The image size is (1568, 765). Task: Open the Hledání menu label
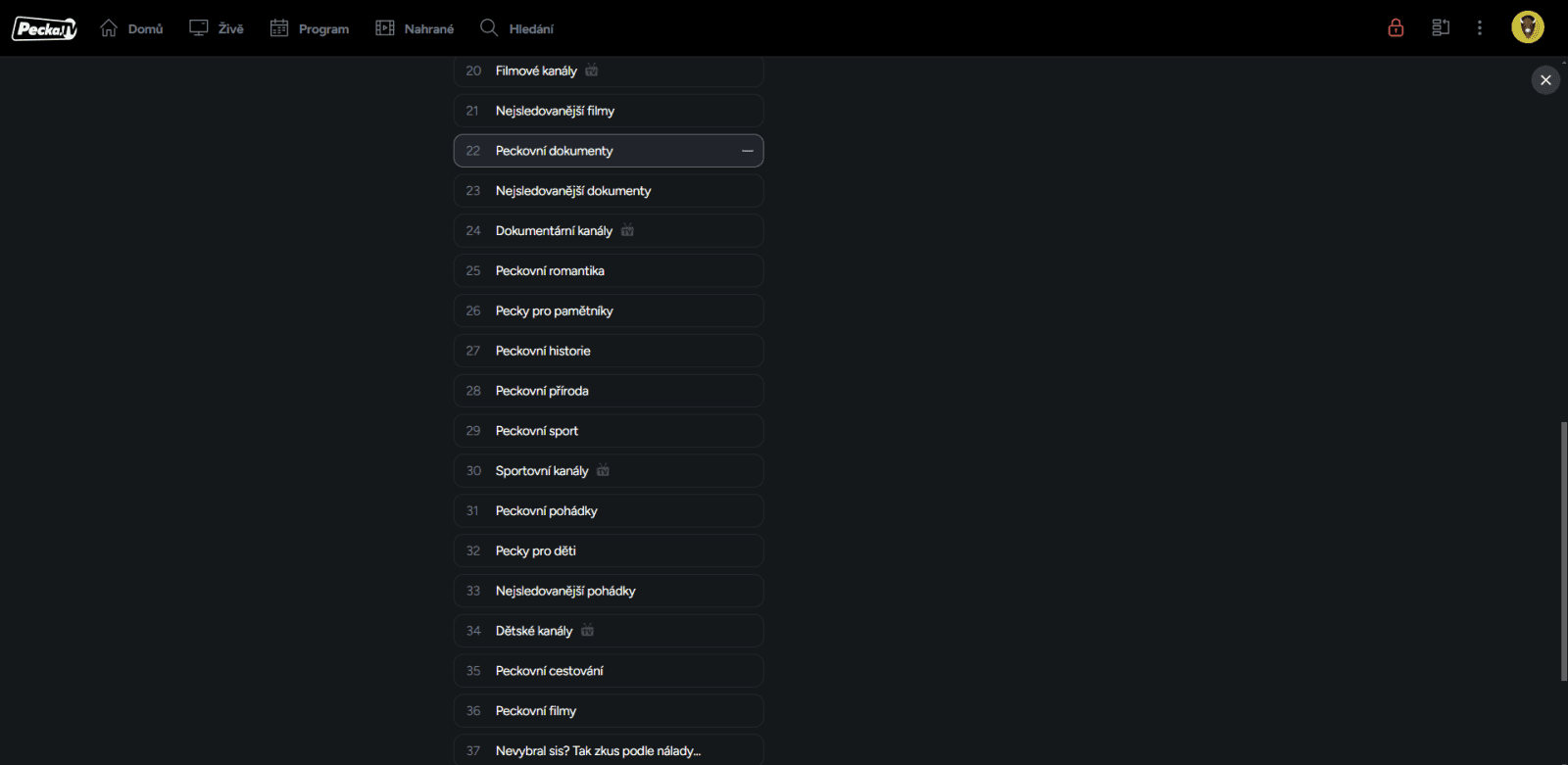[x=531, y=29]
